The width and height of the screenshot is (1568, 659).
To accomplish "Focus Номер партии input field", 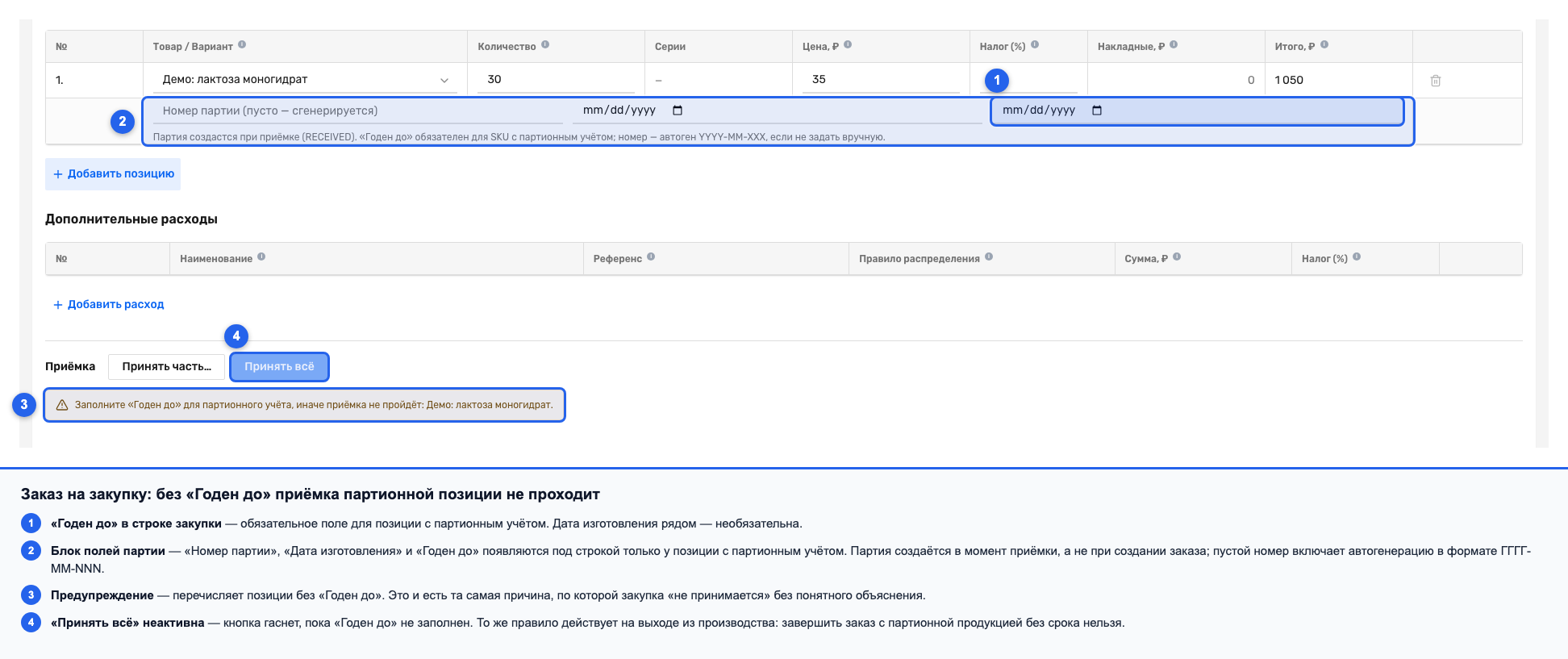I will 357,111.
